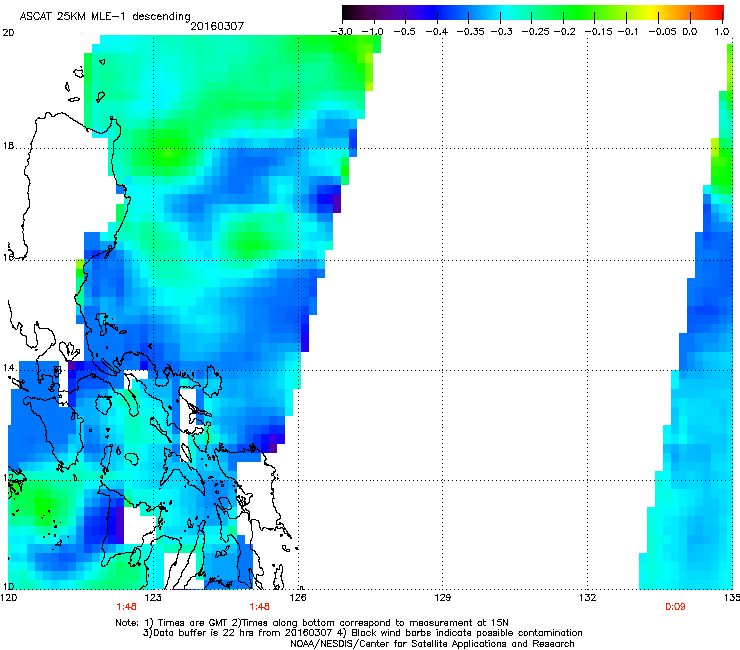Click the colorbar label -0.05

(663, 32)
